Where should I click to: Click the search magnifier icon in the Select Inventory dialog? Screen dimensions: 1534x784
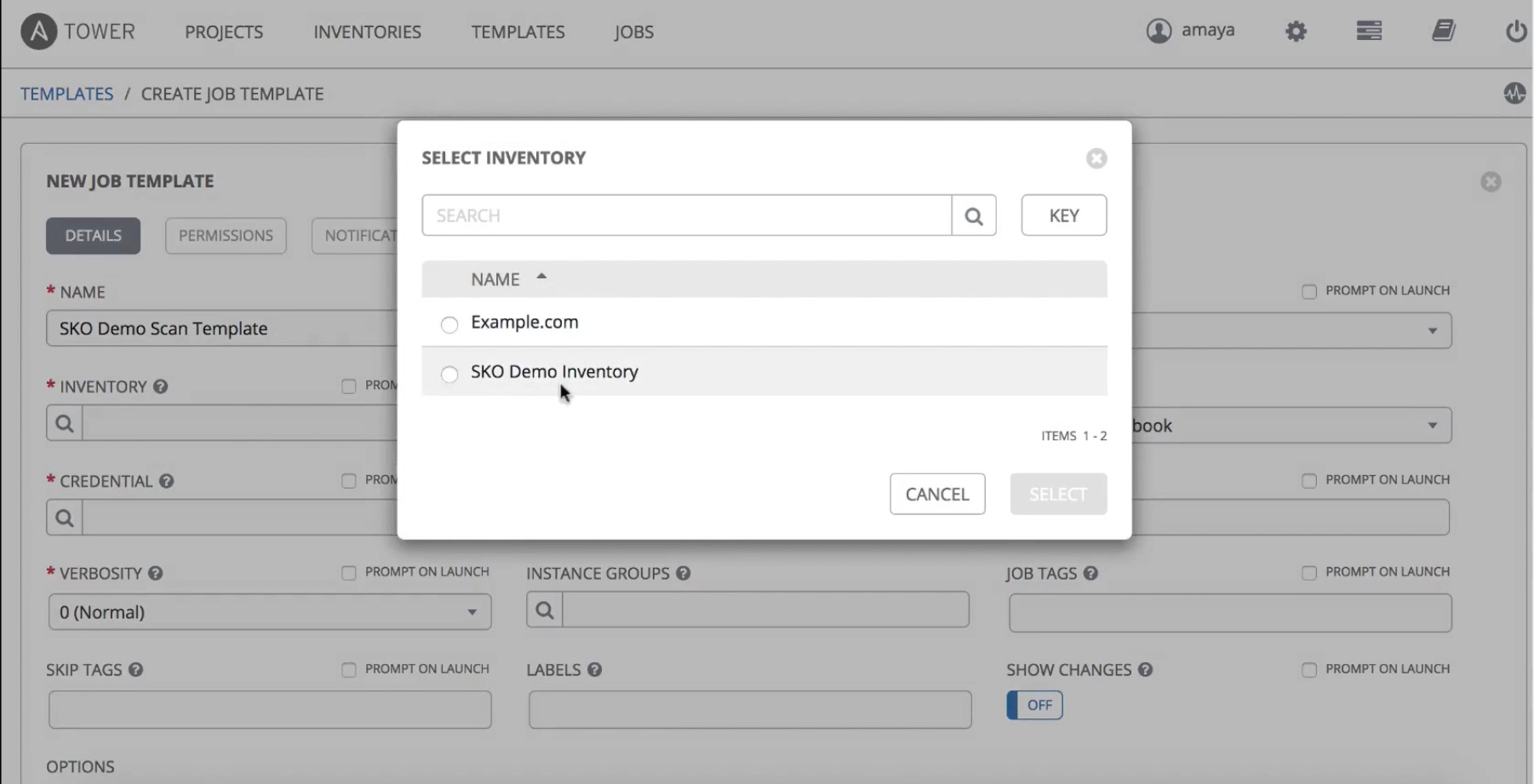(x=974, y=216)
